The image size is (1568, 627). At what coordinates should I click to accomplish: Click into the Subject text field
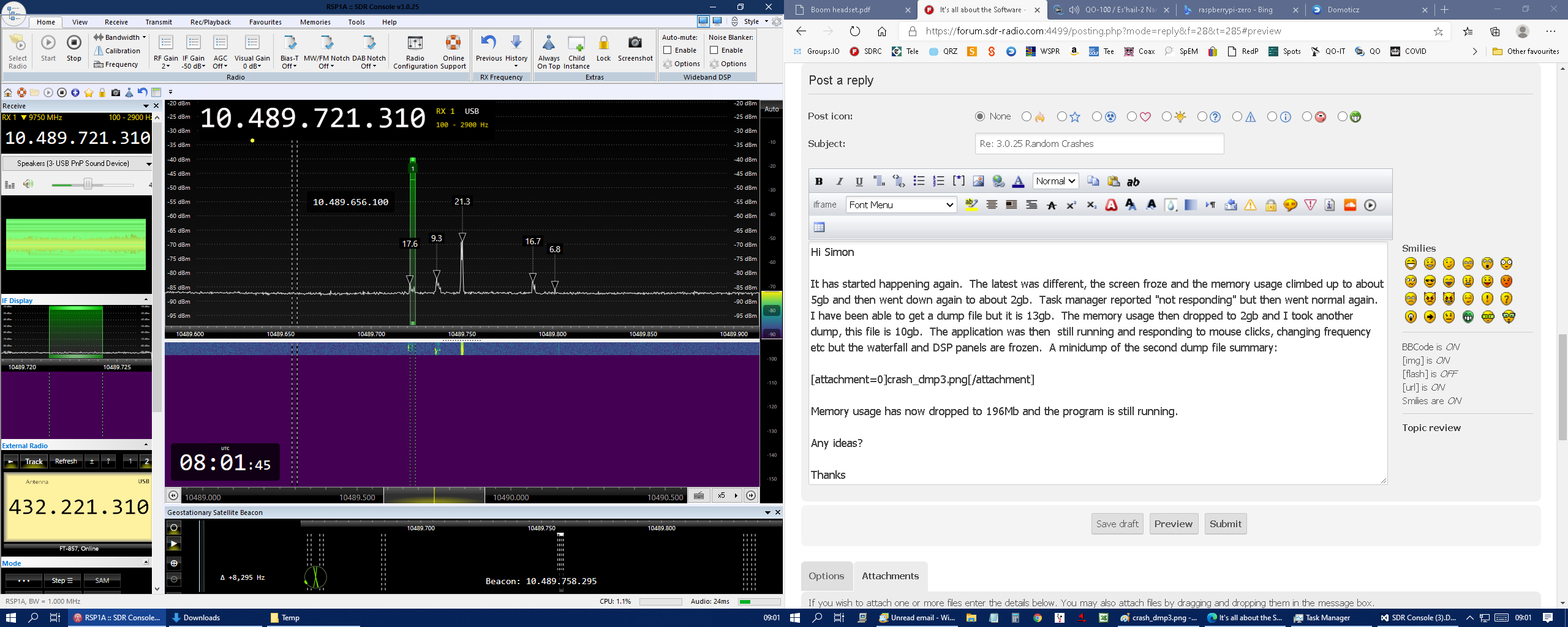tap(1099, 144)
